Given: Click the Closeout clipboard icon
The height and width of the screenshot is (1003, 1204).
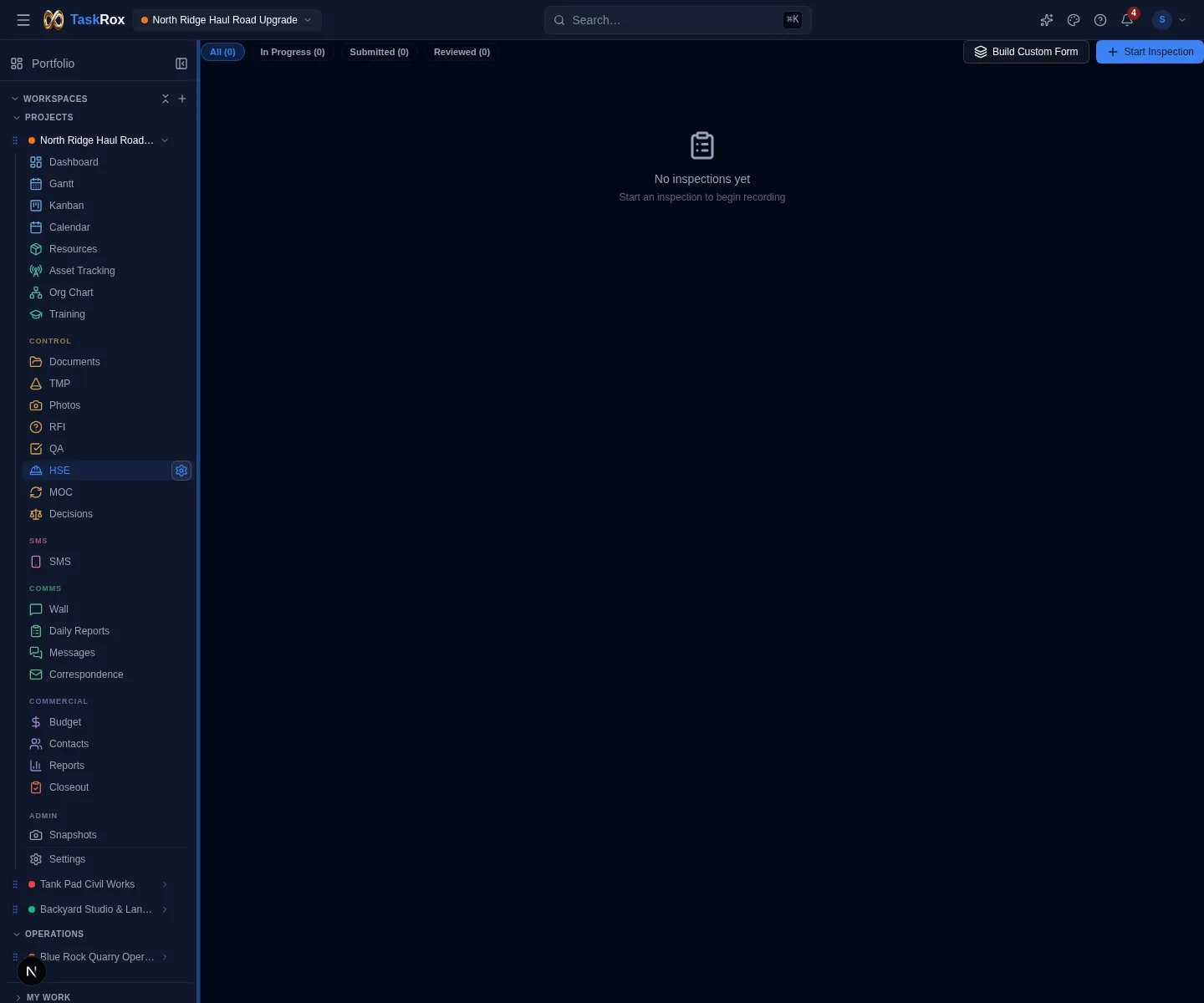Looking at the screenshot, I should (36, 787).
